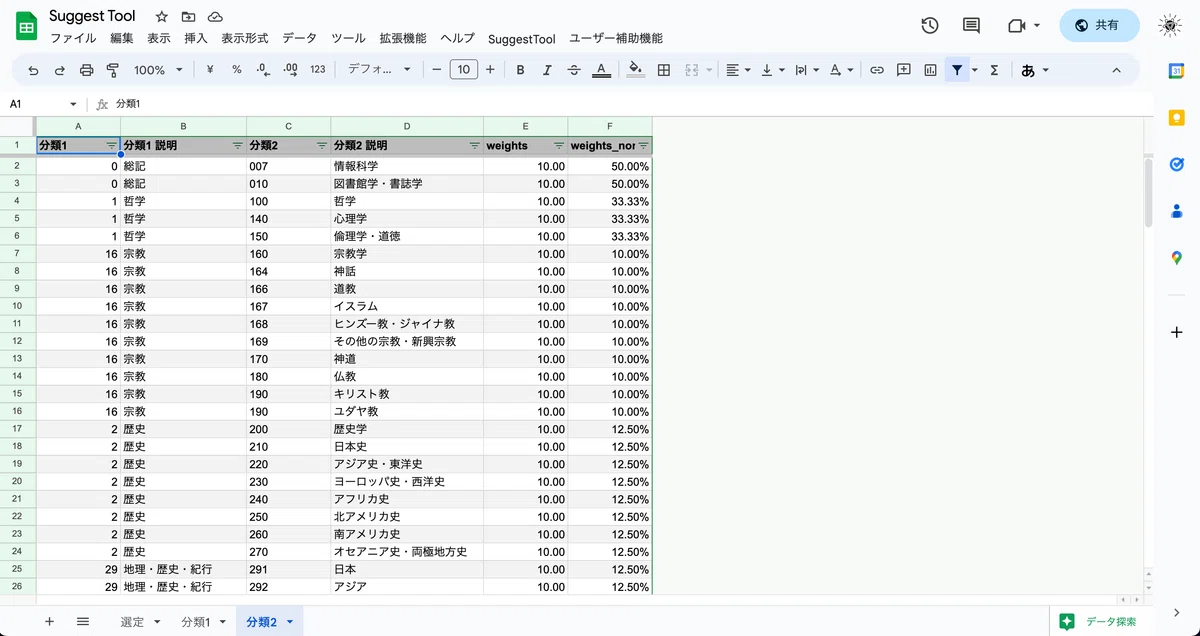Toggle bold formatting

(x=520, y=70)
